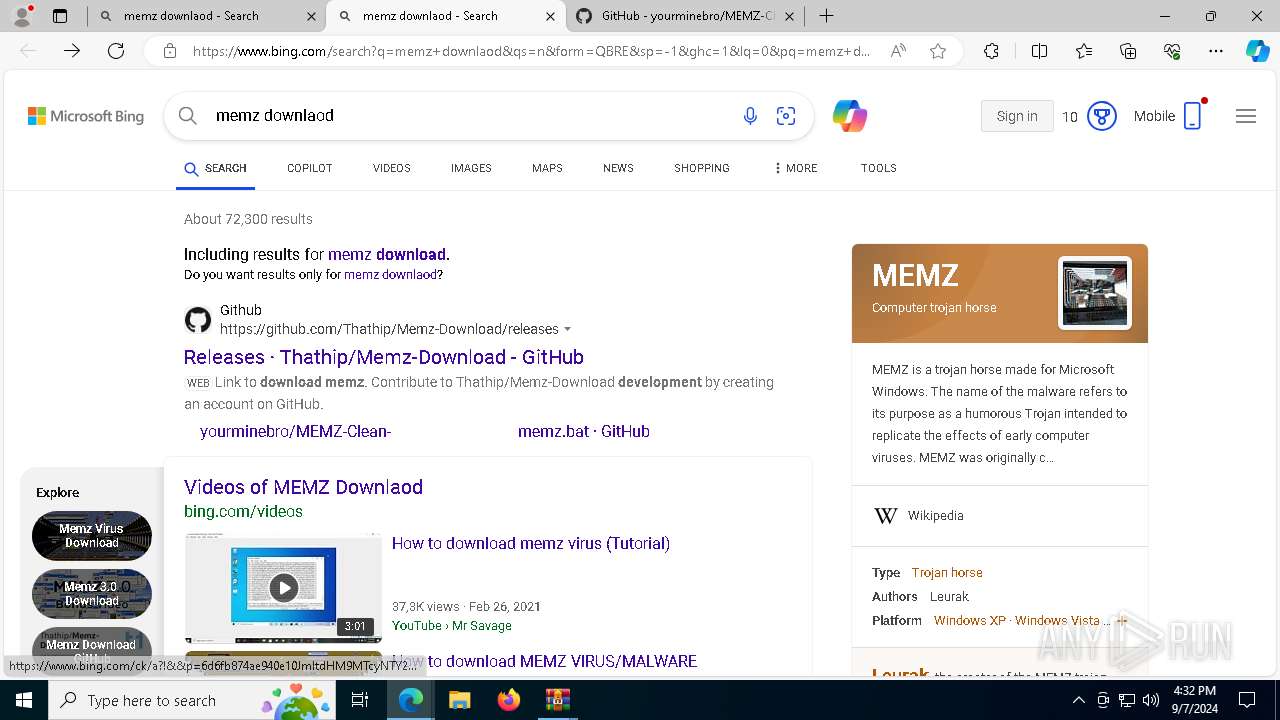
Task: Select the SHOPPING search tab
Action: click(702, 168)
